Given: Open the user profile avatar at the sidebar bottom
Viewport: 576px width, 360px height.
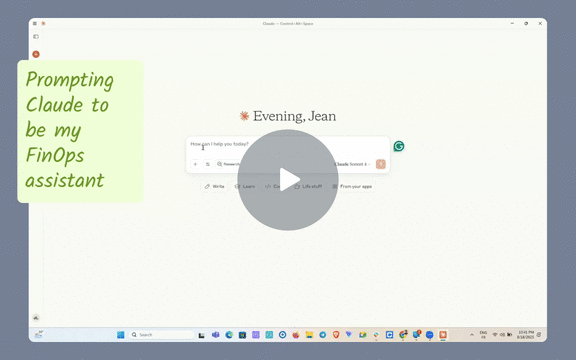Looking at the screenshot, I should [x=36, y=317].
